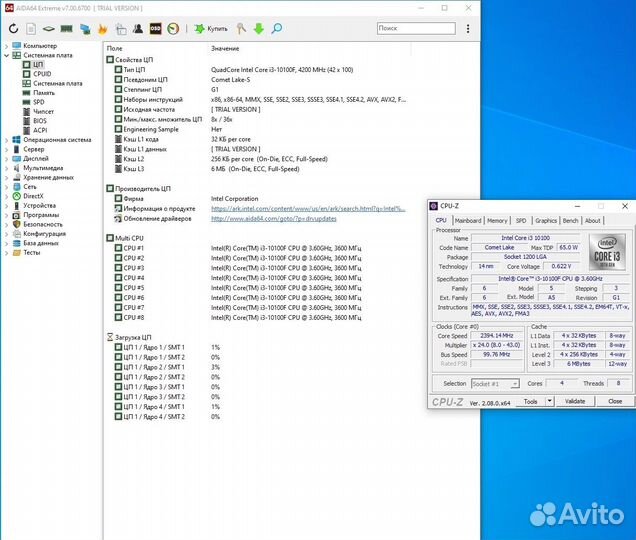636x540 pixels.
Task: Click the user silhouette toolbar icon
Action: [x=138, y=29]
